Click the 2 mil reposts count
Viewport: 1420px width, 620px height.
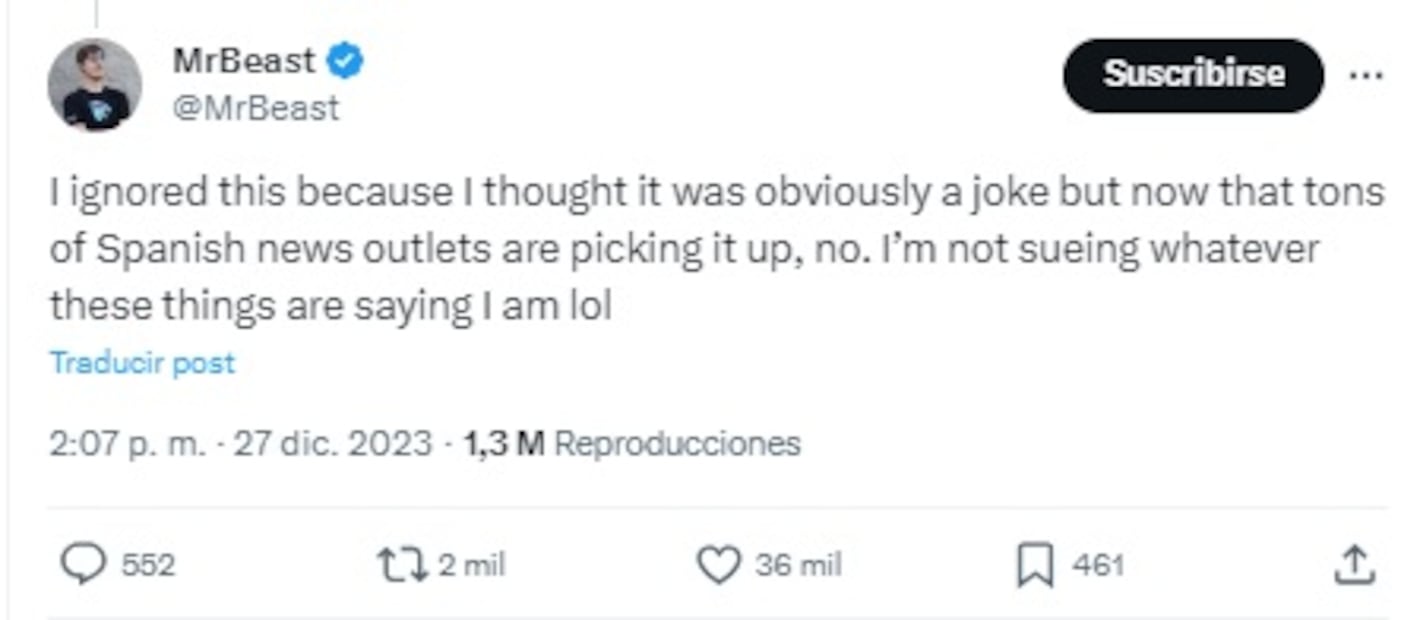(x=471, y=566)
